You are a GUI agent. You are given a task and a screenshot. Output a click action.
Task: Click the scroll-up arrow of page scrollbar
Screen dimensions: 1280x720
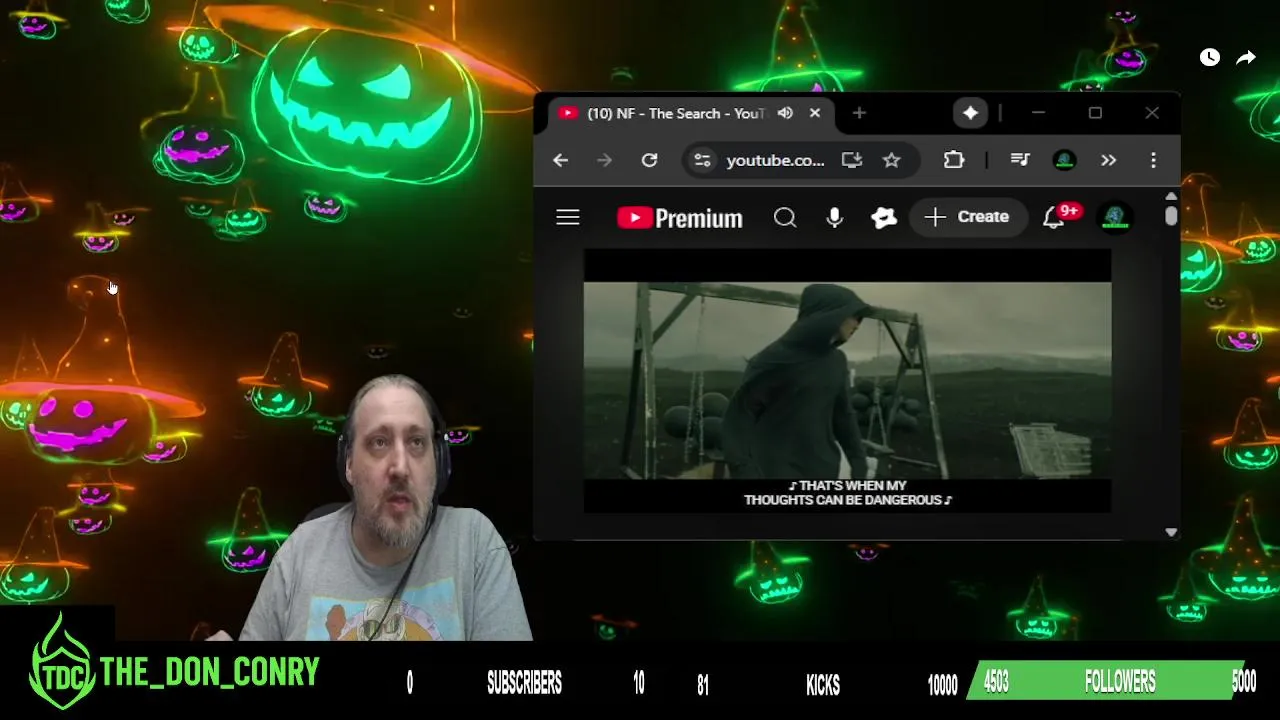coord(1171,196)
